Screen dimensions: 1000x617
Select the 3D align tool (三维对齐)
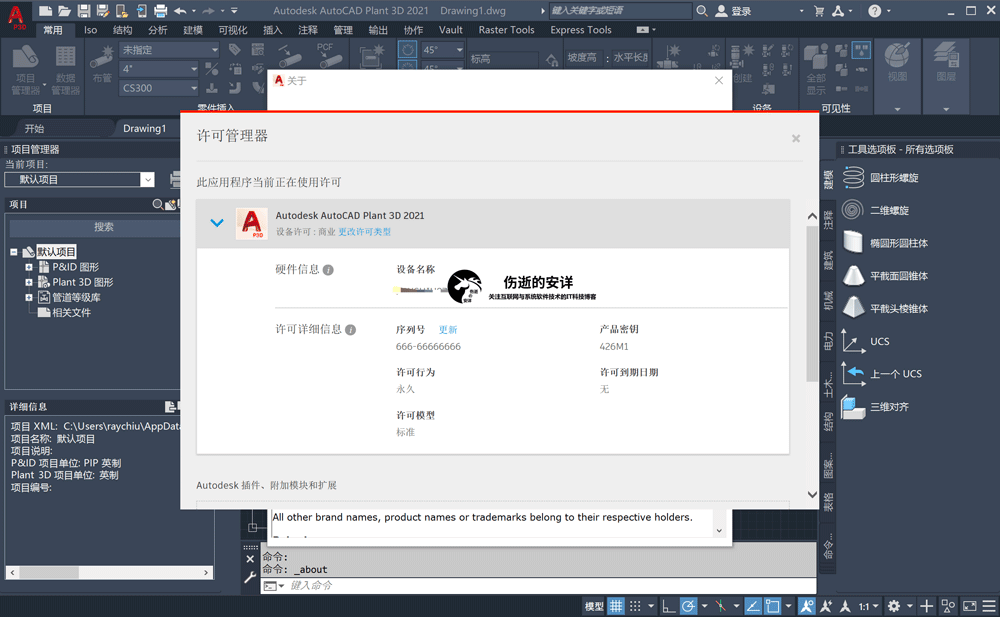(877, 406)
